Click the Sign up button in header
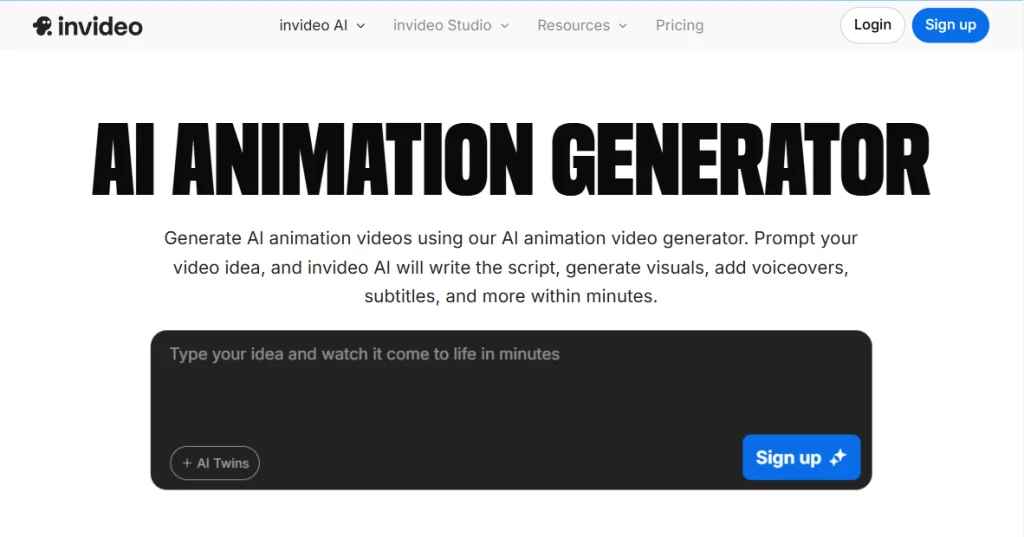This screenshot has width=1024, height=537. pos(950,25)
